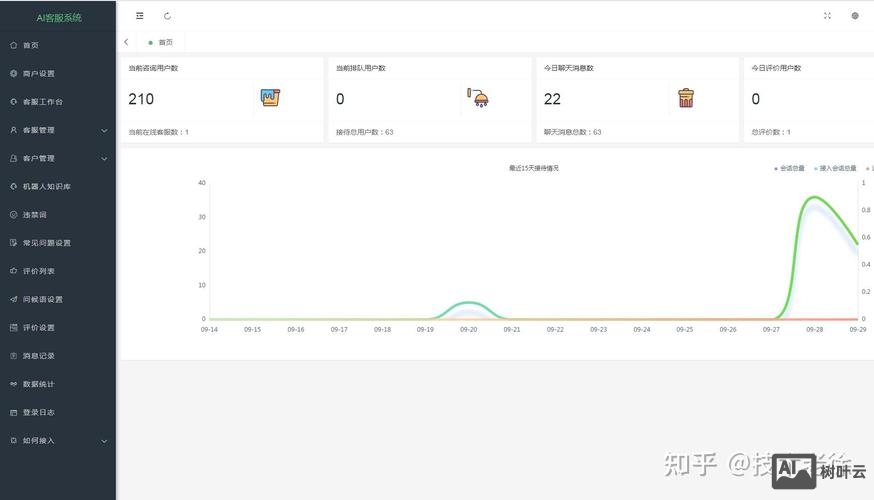Select the 如何接入 sidebar menu label
This screenshot has width=874, height=500.
(x=38, y=440)
